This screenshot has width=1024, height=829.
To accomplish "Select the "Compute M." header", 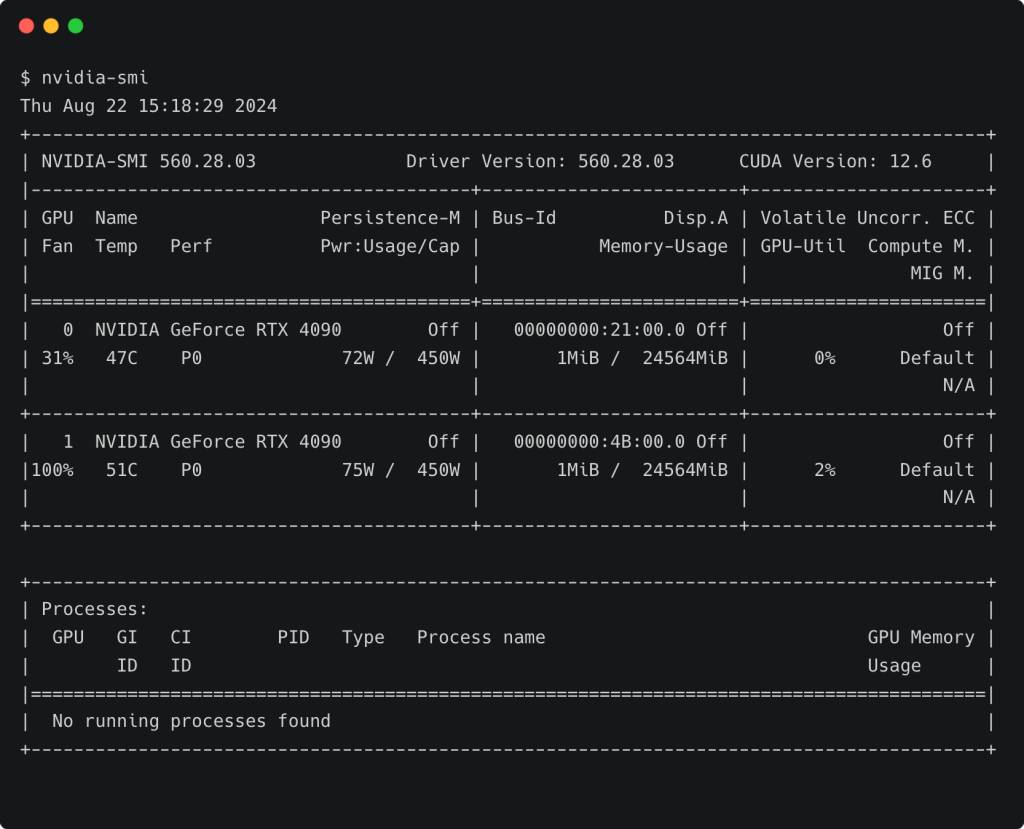I will pos(921,246).
